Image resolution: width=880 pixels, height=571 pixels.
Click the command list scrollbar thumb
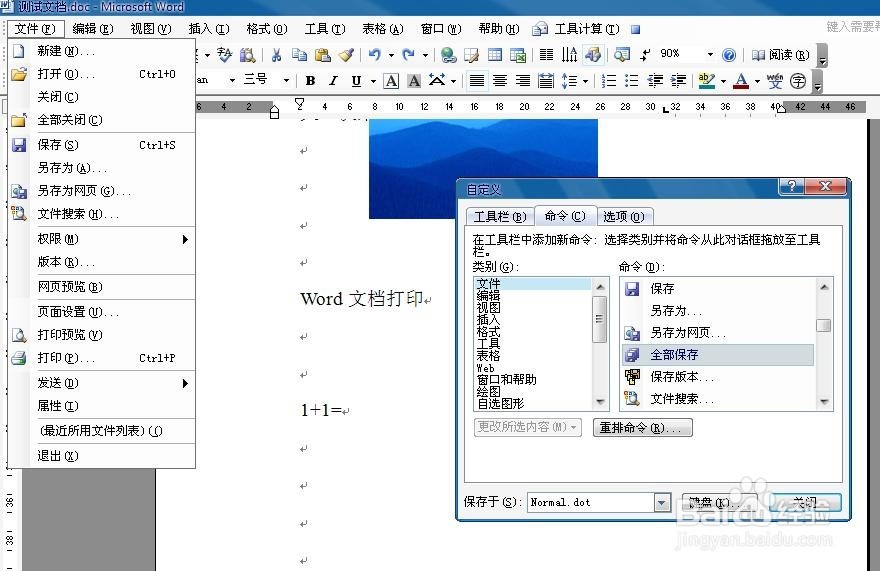[x=823, y=326]
